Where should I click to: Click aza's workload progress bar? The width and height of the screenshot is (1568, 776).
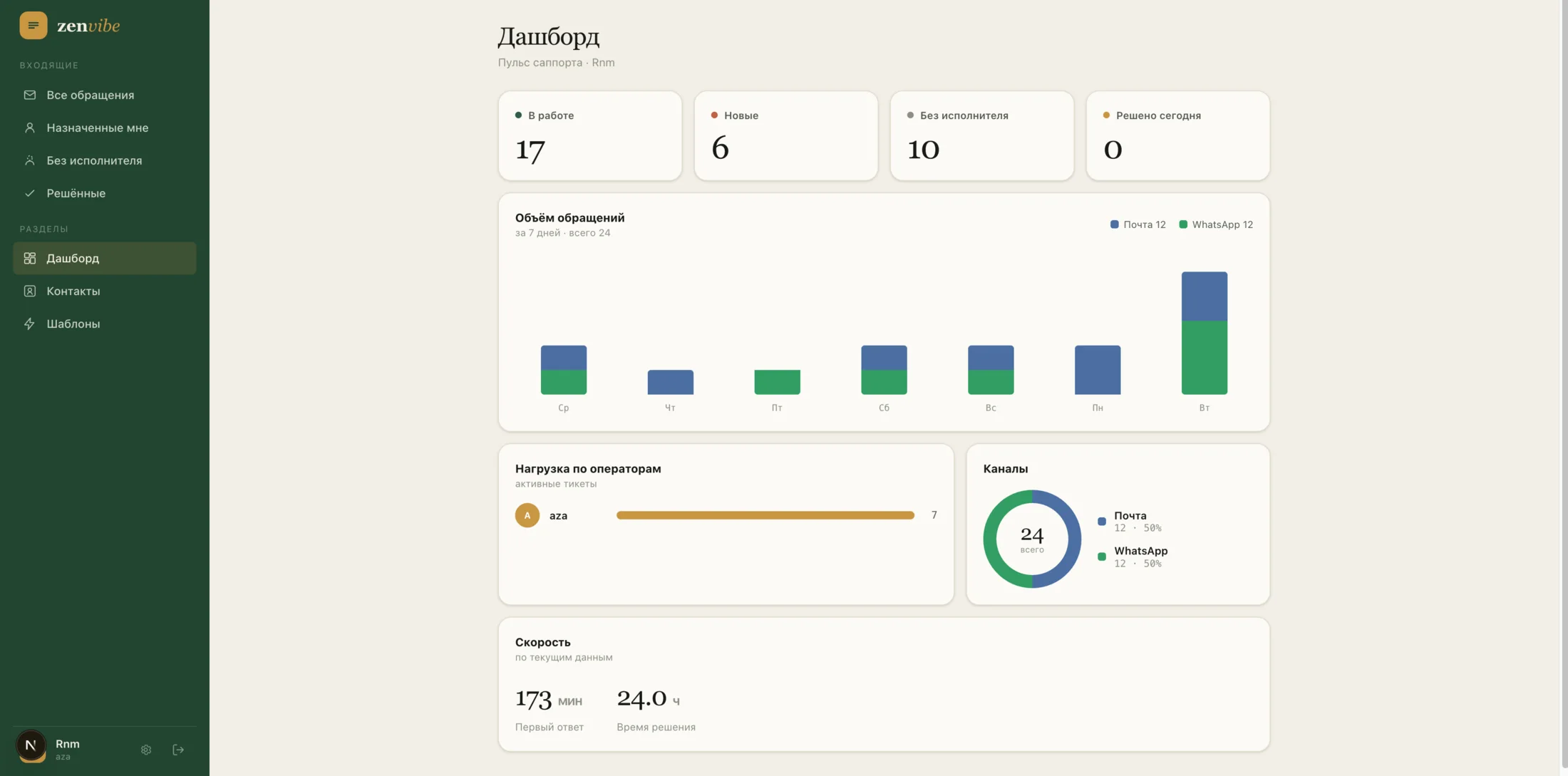pyautogui.click(x=765, y=515)
